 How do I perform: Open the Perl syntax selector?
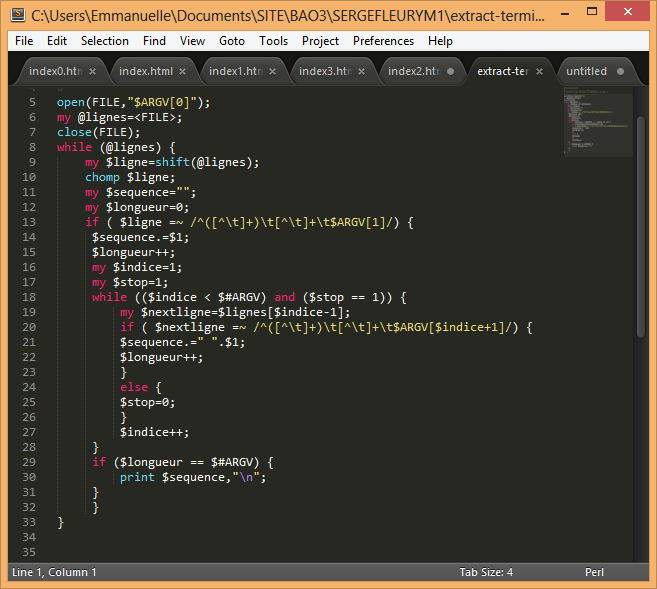[594, 572]
